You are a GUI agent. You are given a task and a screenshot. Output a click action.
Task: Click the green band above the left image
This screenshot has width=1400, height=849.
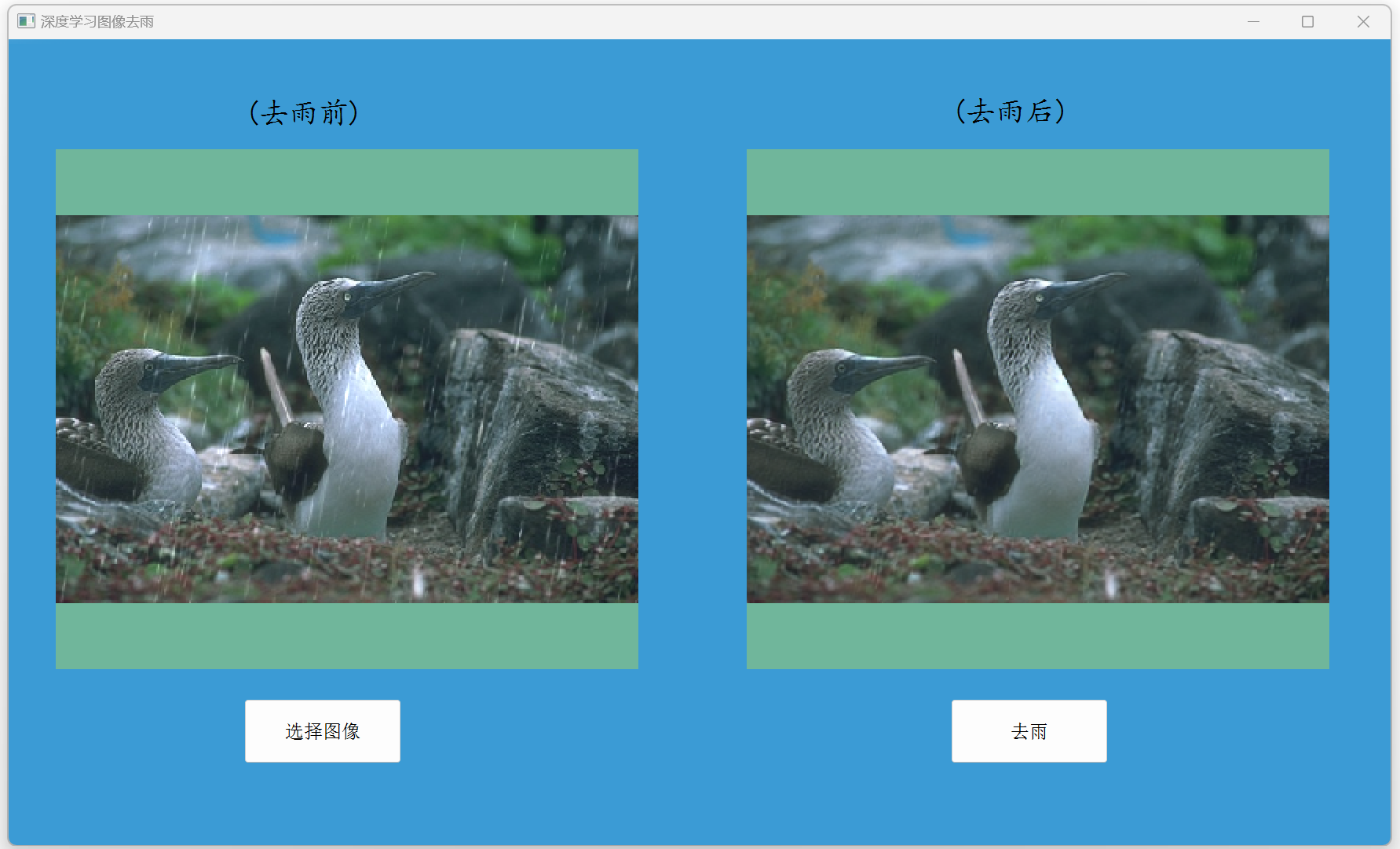(x=346, y=182)
